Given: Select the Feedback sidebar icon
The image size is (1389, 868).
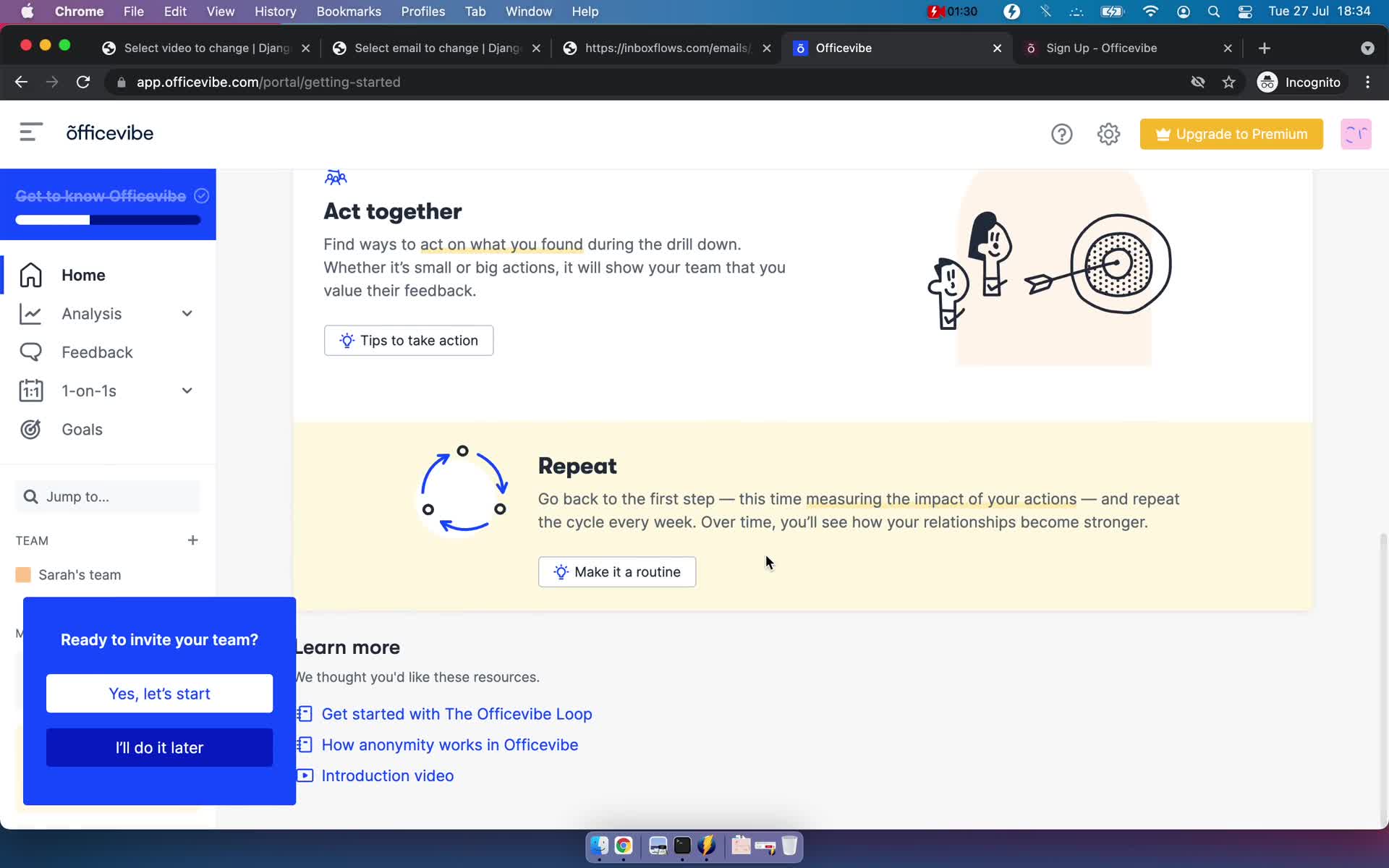Looking at the screenshot, I should (x=30, y=352).
